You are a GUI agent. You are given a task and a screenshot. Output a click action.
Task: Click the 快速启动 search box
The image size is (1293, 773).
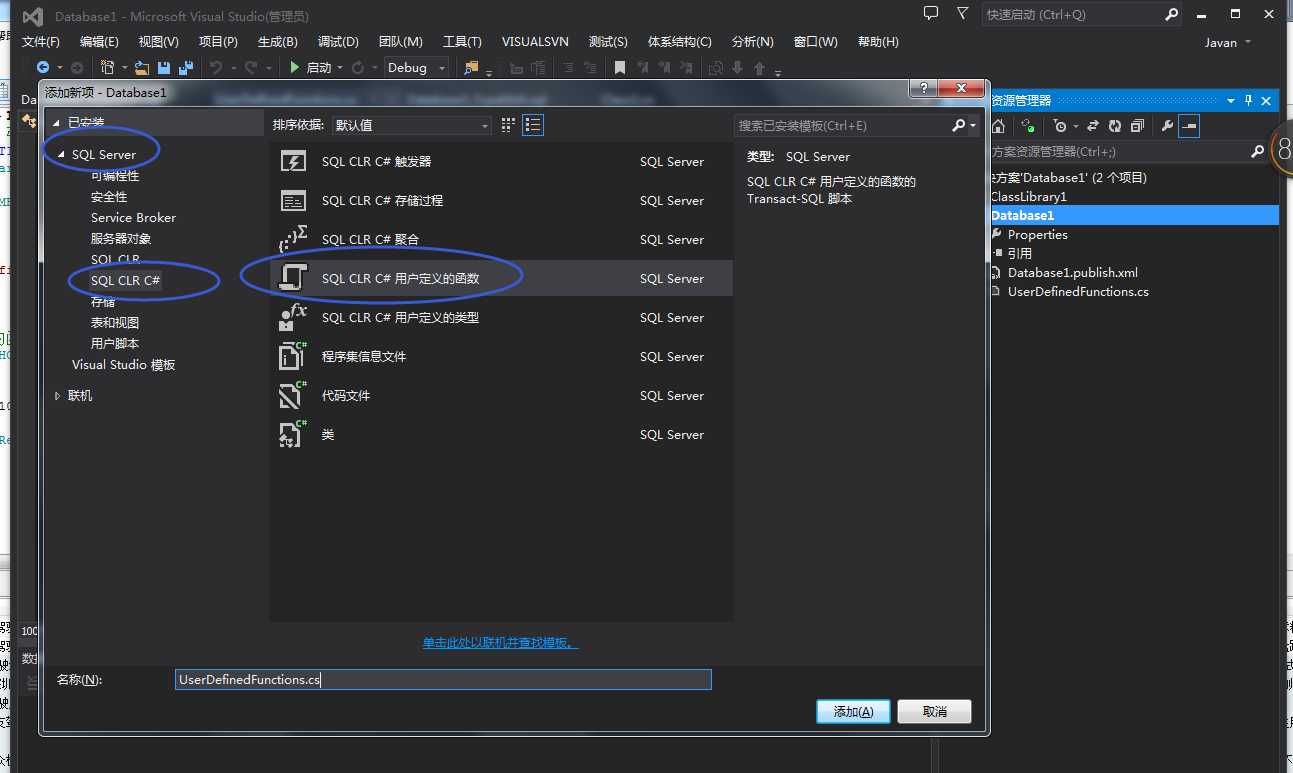click(1072, 14)
